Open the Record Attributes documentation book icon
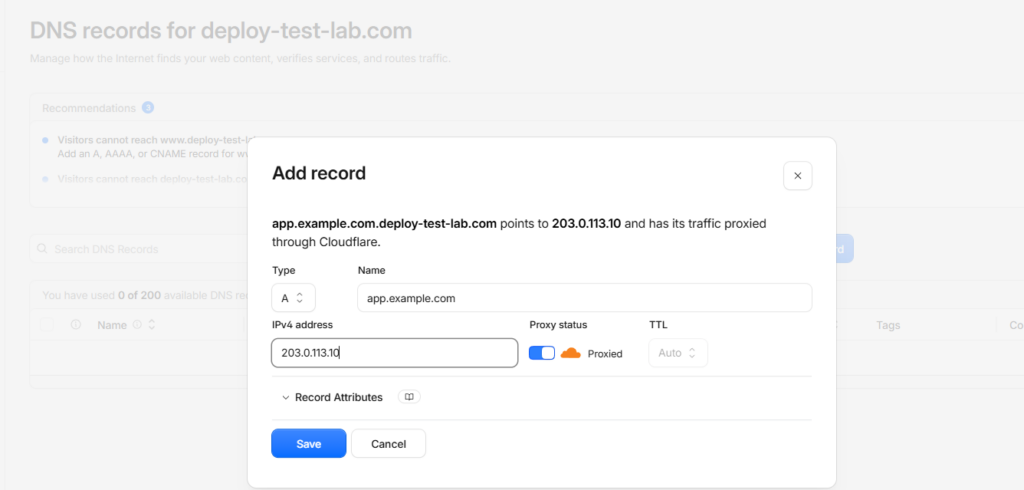This screenshot has width=1024, height=490. click(409, 397)
